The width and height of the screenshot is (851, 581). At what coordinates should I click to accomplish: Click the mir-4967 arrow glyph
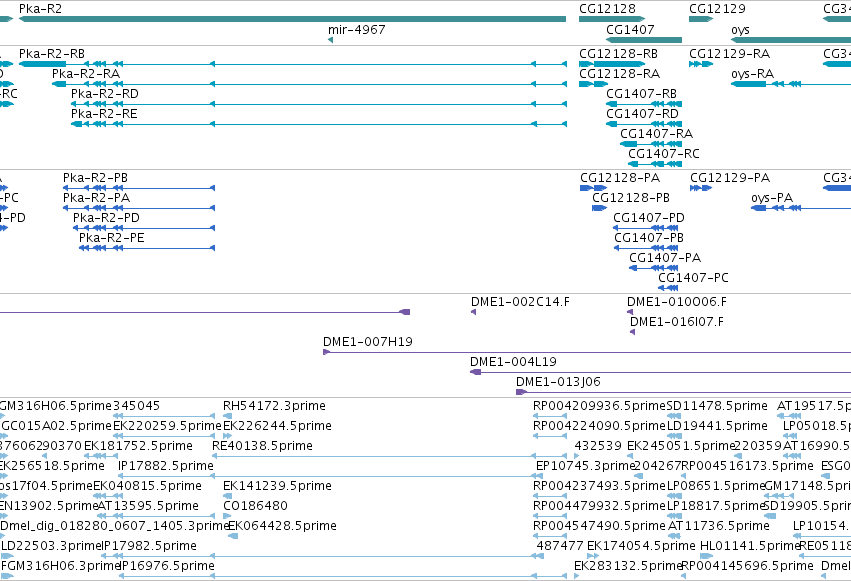click(x=331, y=40)
